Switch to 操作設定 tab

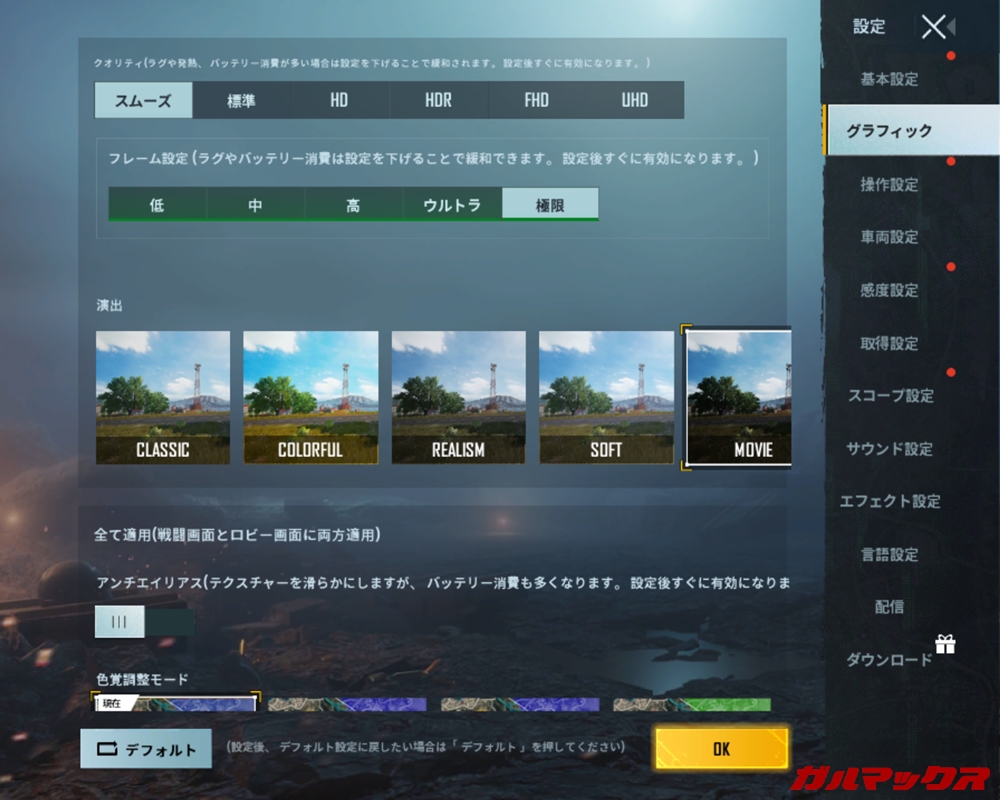click(889, 184)
